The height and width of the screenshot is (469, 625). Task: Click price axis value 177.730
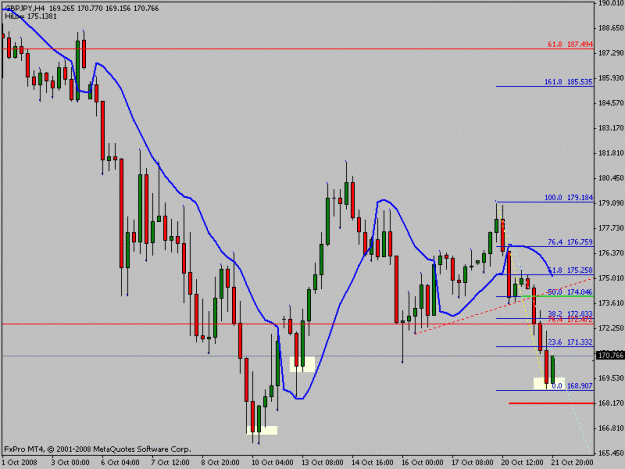[611, 228]
